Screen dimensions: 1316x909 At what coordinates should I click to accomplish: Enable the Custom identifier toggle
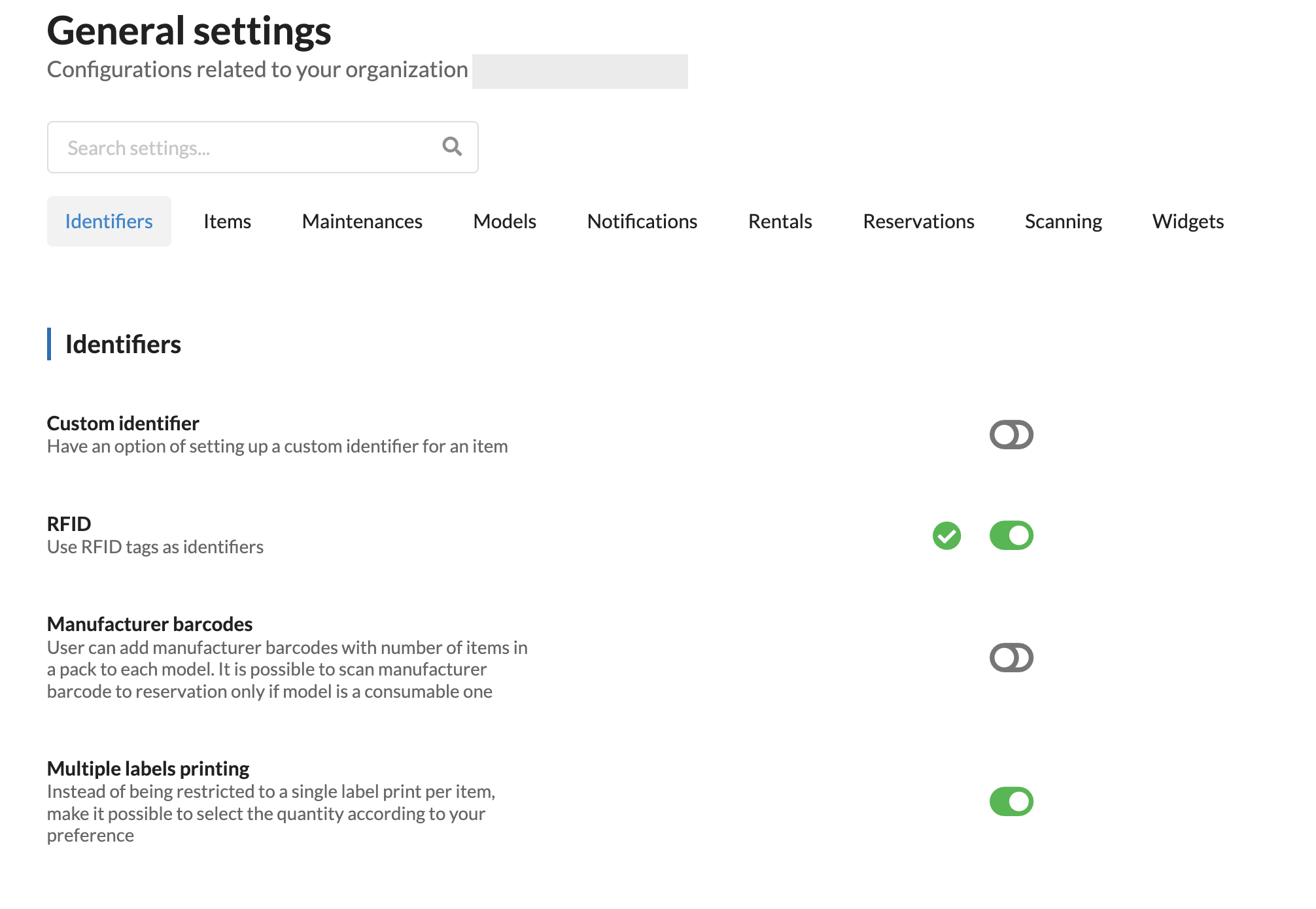[1011, 435]
